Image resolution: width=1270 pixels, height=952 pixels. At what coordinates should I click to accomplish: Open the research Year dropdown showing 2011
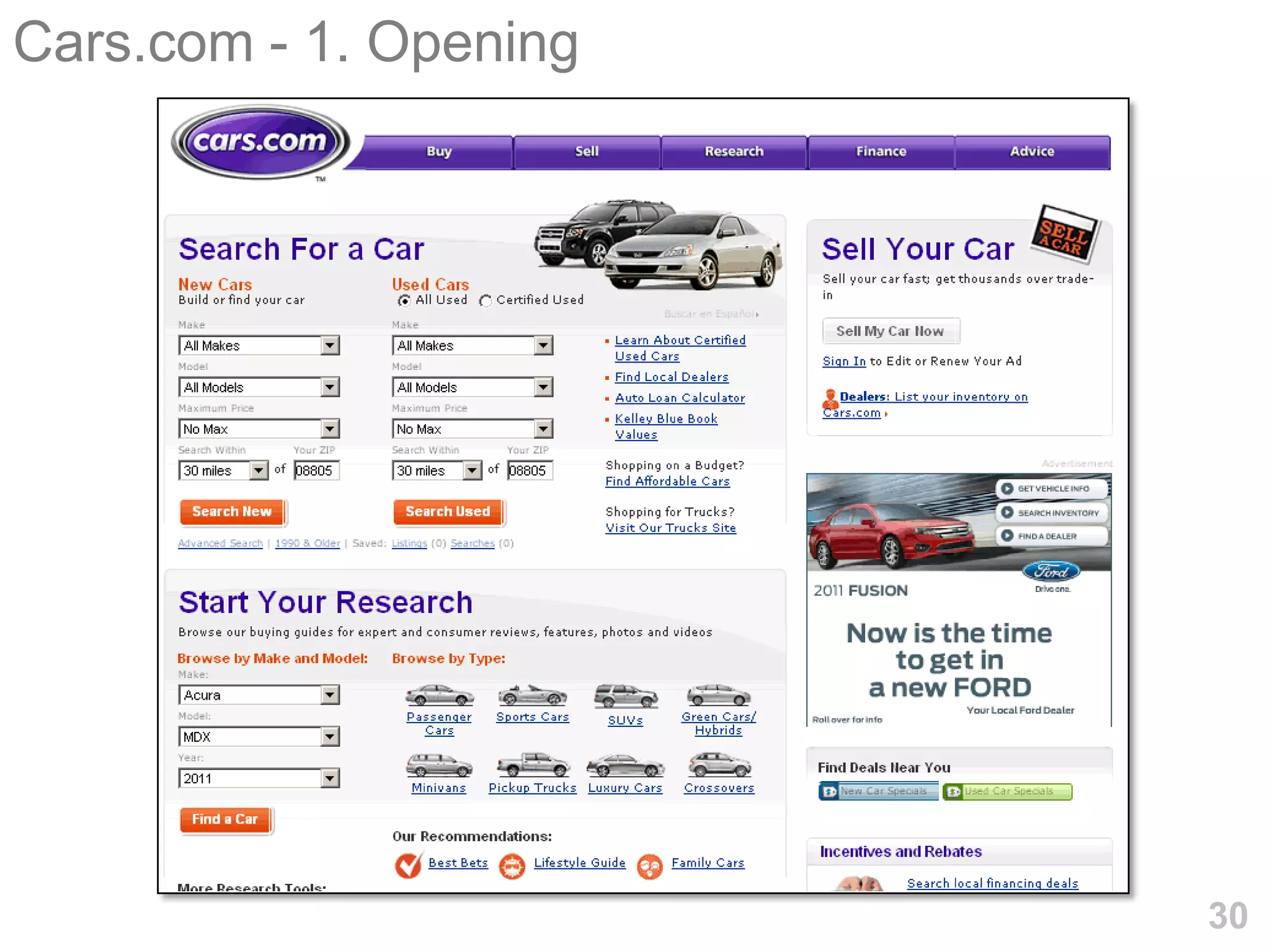[259, 778]
